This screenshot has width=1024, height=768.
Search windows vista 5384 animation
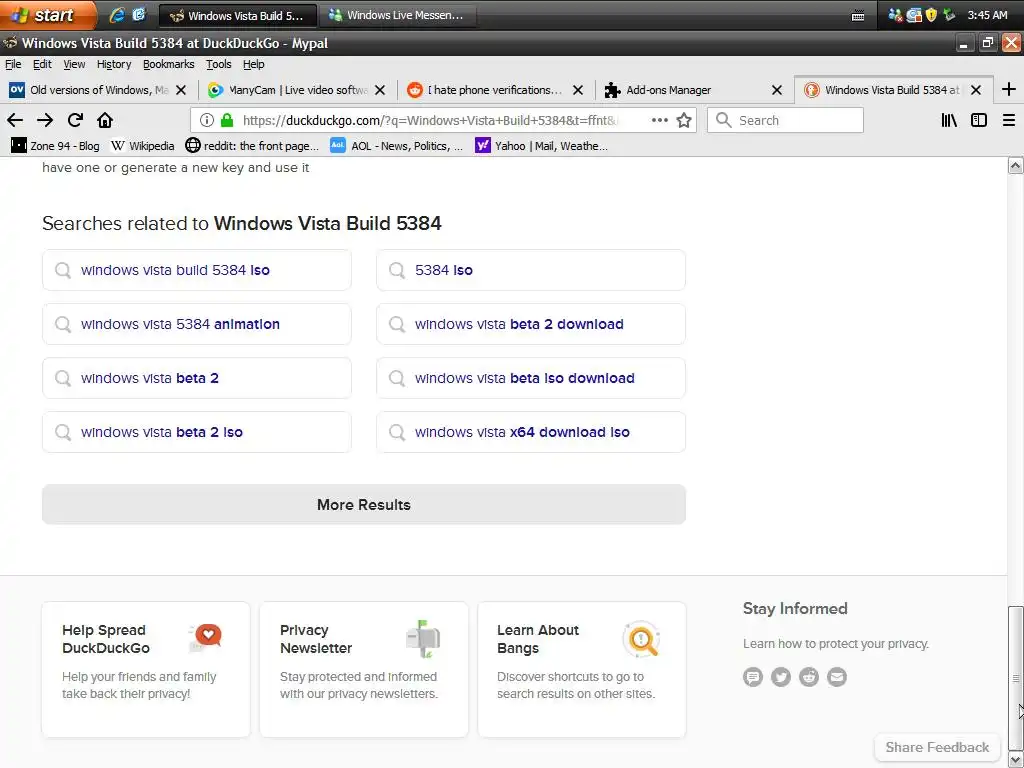197,324
